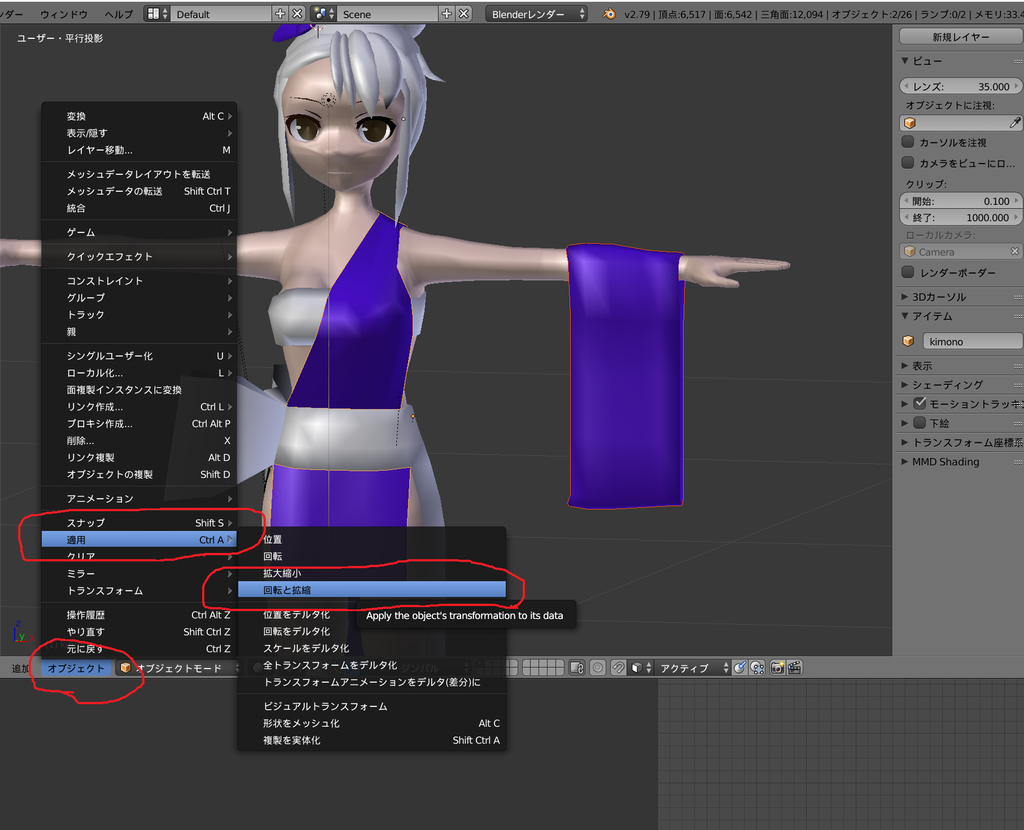Activate the eyedropper in the object focus field

1015,123
